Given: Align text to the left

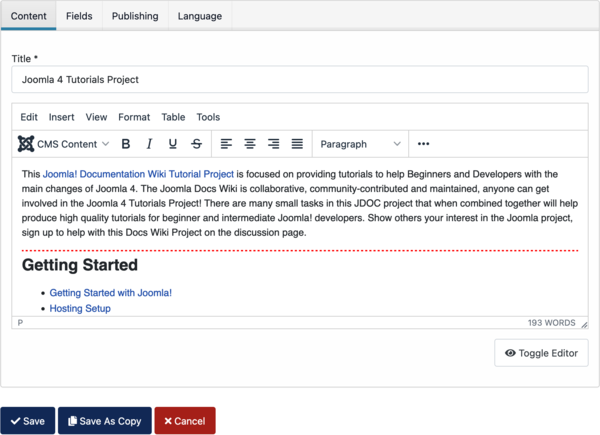Looking at the screenshot, I should [226, 144].
